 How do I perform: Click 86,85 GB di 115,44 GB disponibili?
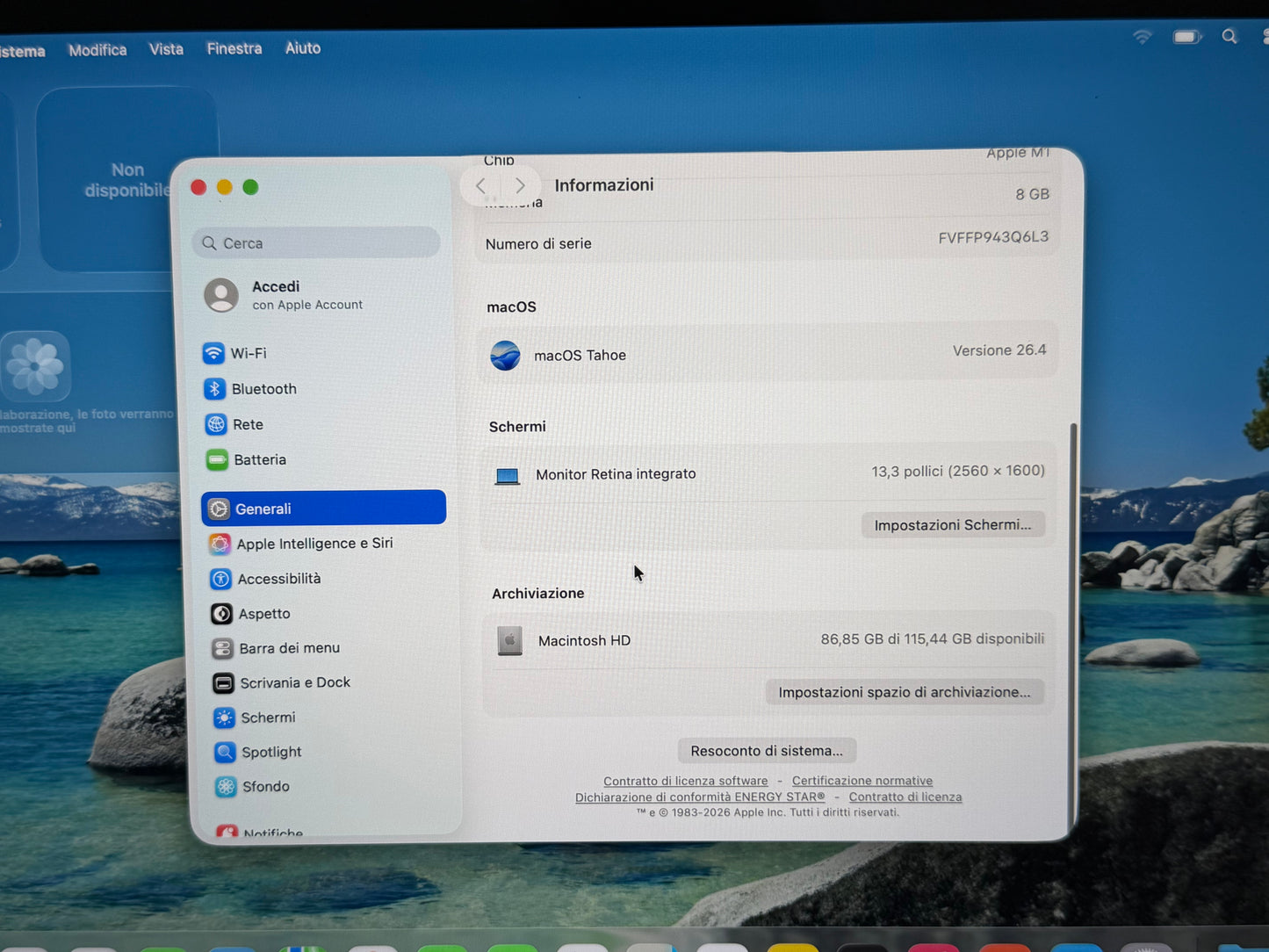(933, 639)
